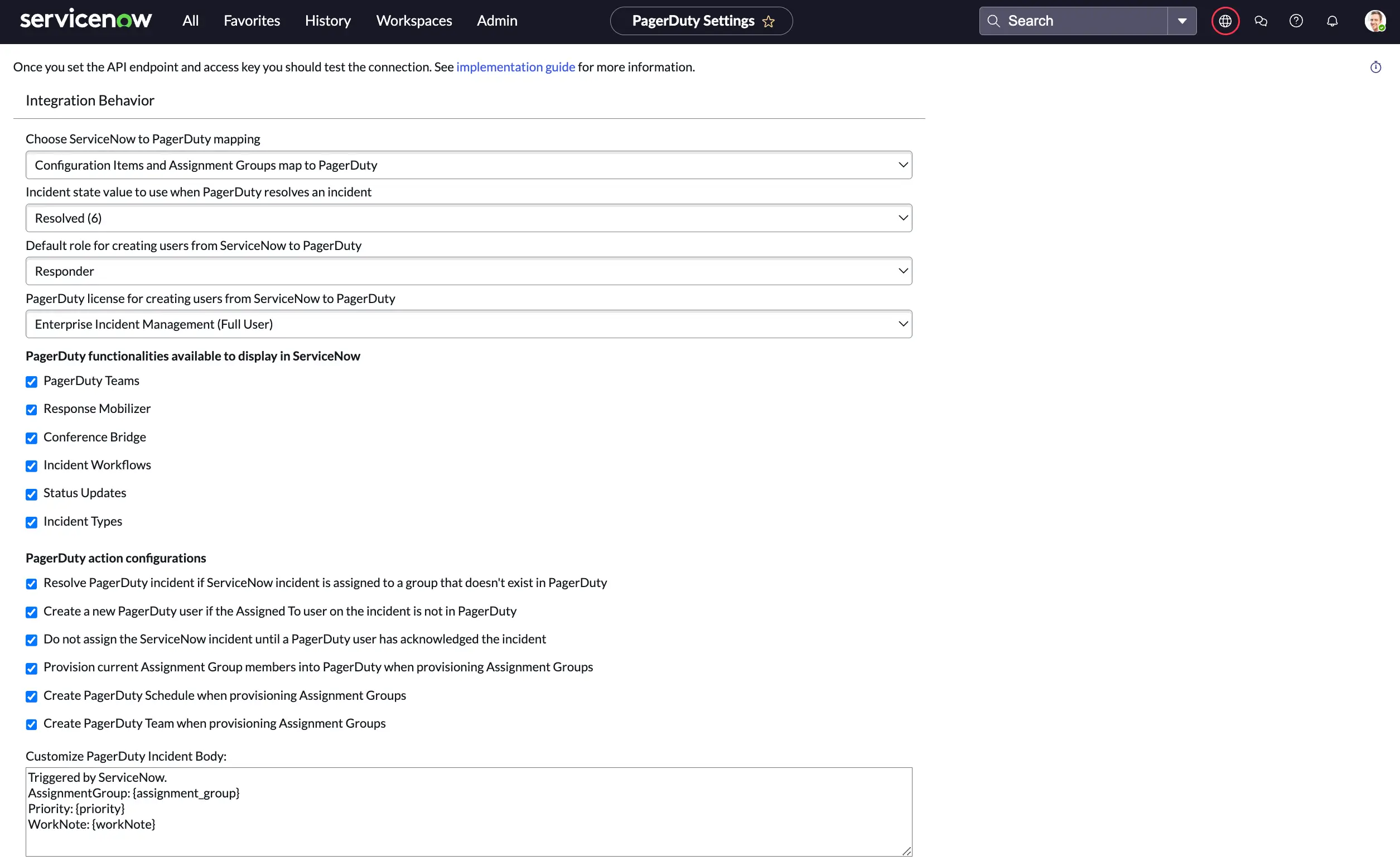Image resolution: width=1400 pixels, height=865 pixels.
Task: Click the response time stopwatch icon
Action: pyautogui.click(x=1375, y=68)
